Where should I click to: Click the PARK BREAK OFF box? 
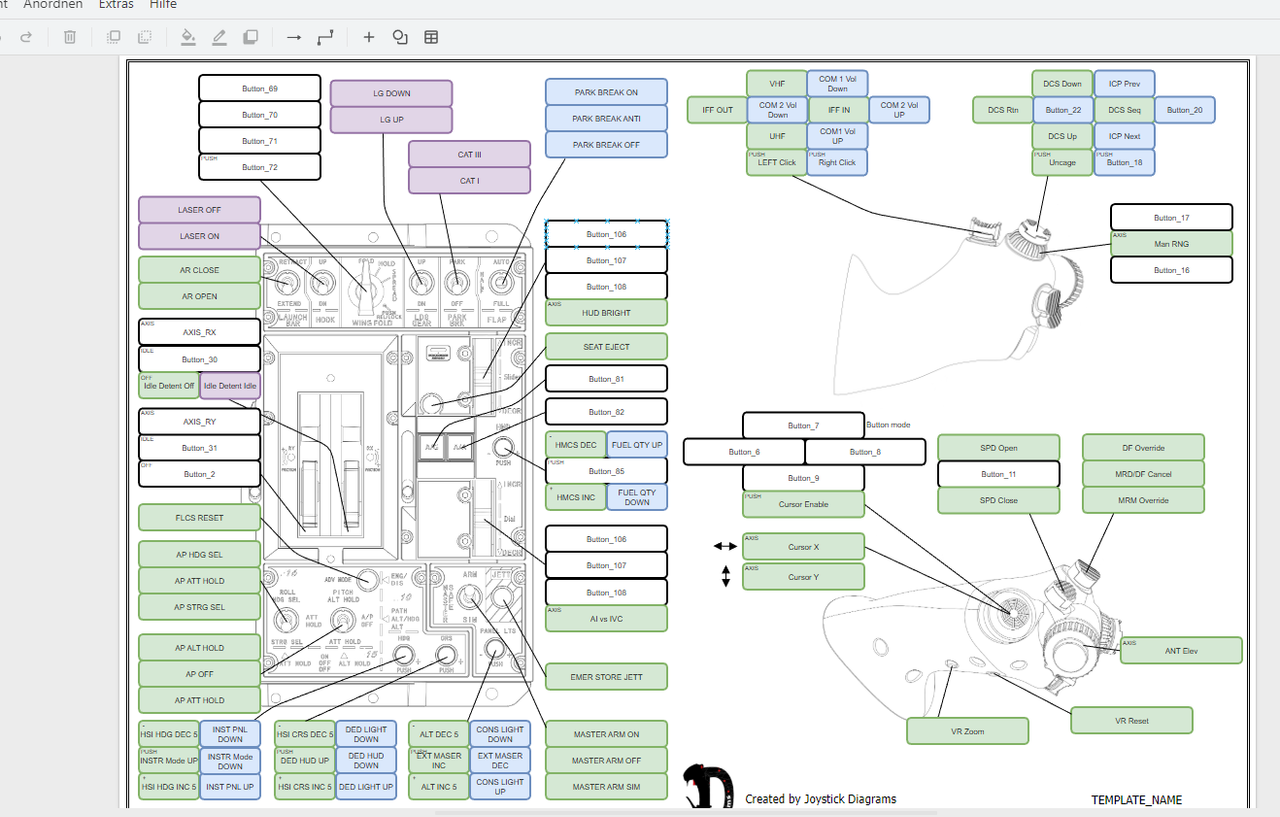pos(606,145)
